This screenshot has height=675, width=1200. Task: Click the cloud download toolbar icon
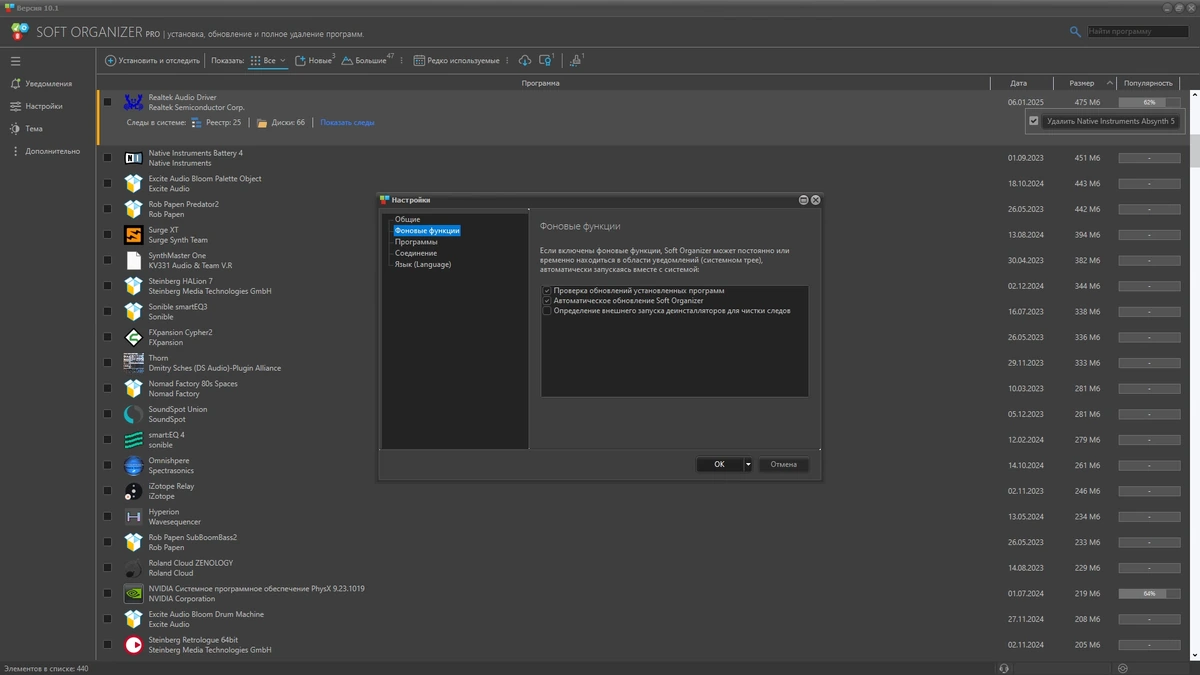(525, 61)
